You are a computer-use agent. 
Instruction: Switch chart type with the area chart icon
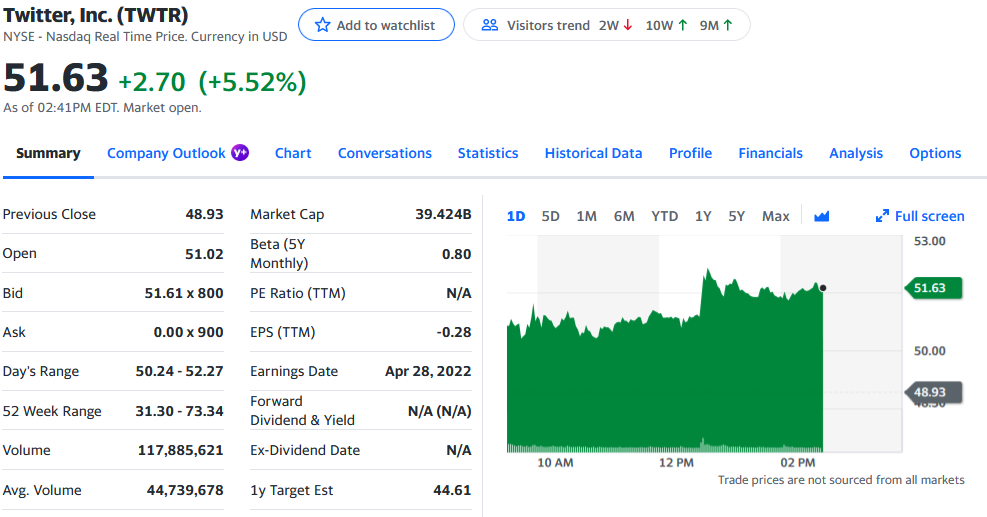[821, 216]
